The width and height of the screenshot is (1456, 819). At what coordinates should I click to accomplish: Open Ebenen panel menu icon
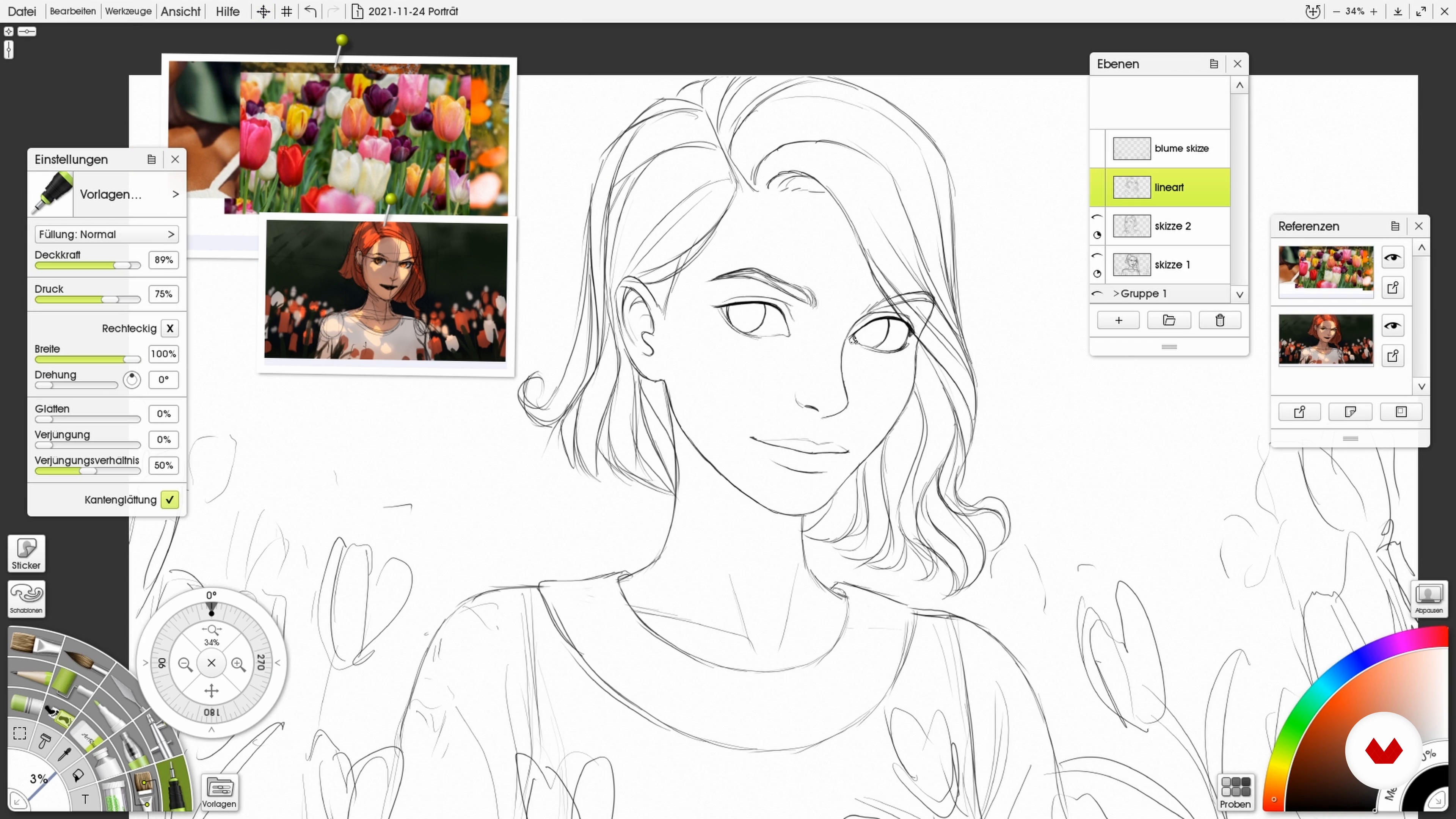point(1213,64)
